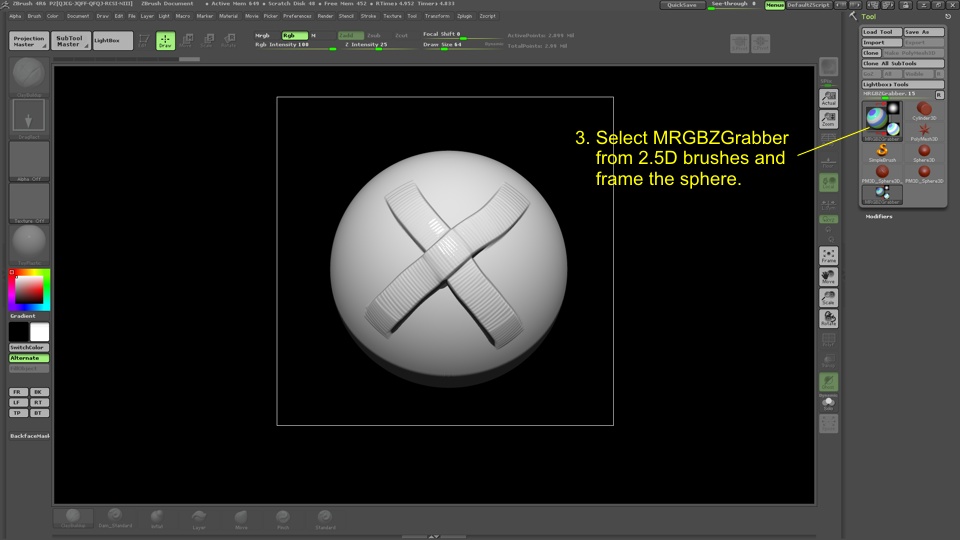Select the Rotate transform icon in top shelf
Screen dimensions: 960x540
228,40
